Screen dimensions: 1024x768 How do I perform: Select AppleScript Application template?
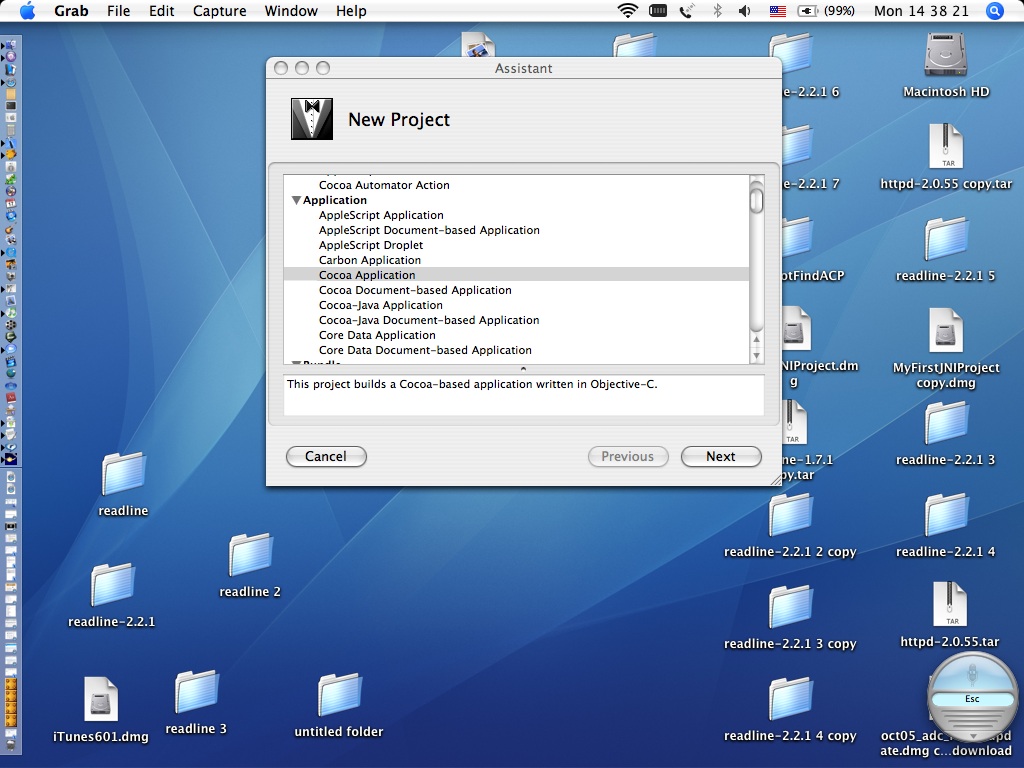click(381, 216)
